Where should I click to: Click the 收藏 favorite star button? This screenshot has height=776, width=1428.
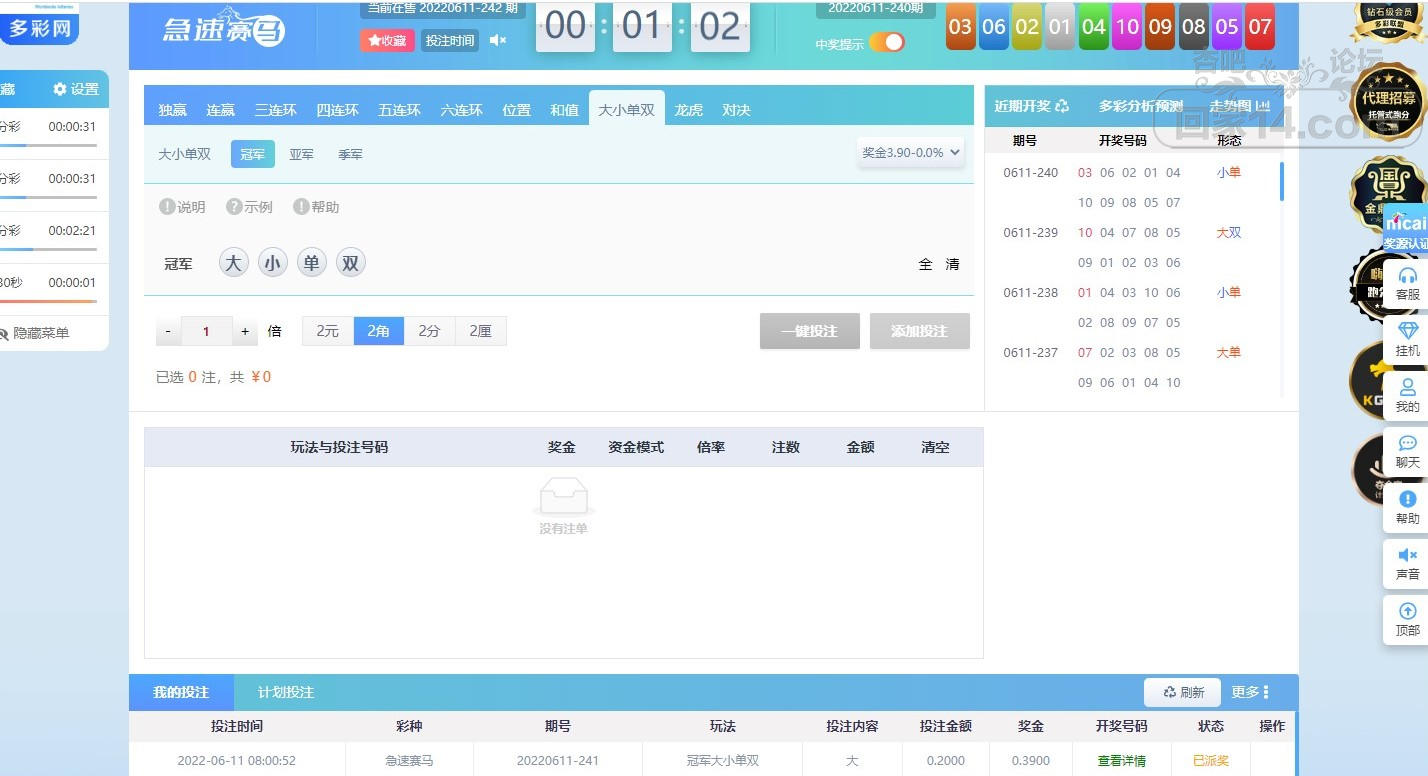tap(387, 40)
